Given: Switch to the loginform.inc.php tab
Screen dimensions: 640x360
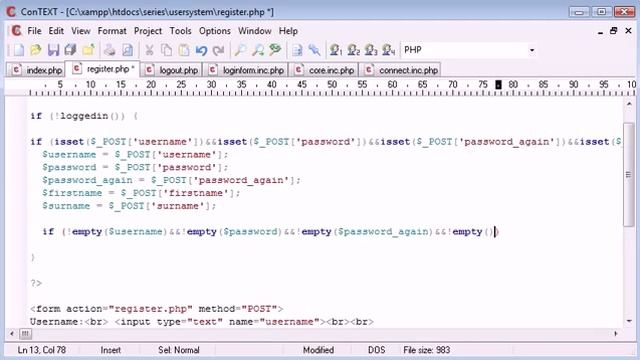Looking at the screenshot, I should pos(246,70).
